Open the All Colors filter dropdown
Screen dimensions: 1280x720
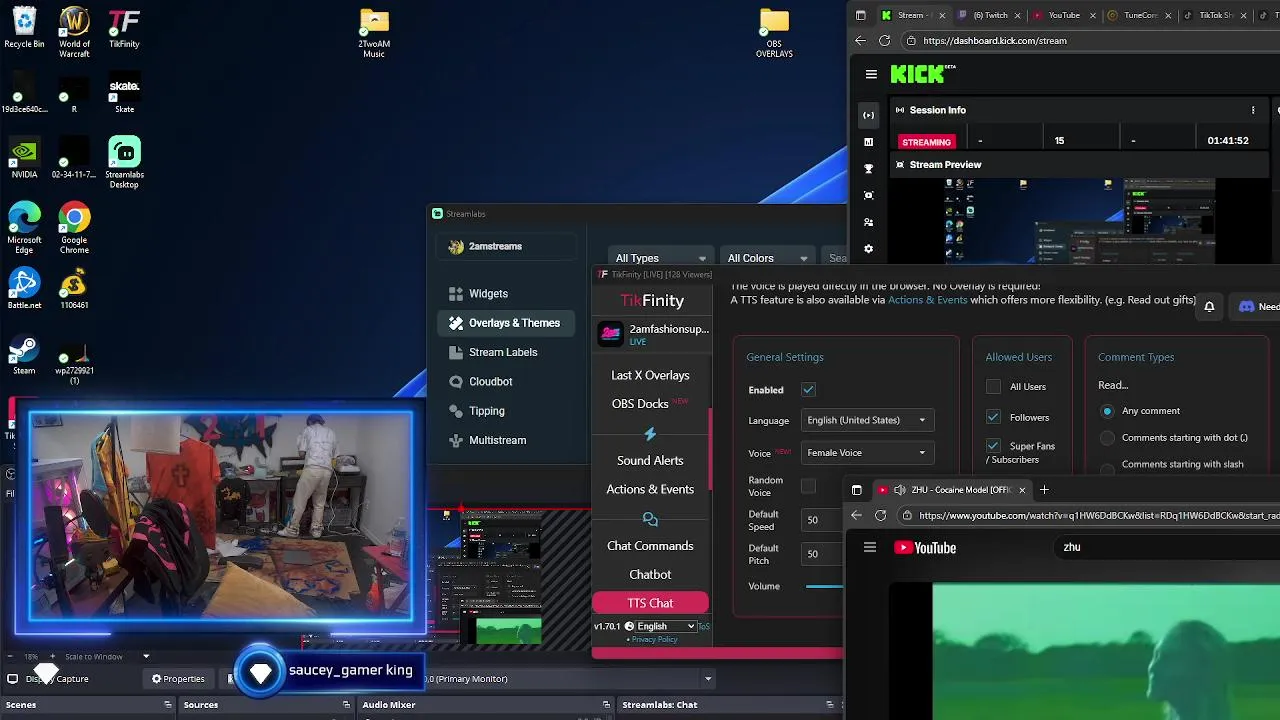click(x=767, y=258)
